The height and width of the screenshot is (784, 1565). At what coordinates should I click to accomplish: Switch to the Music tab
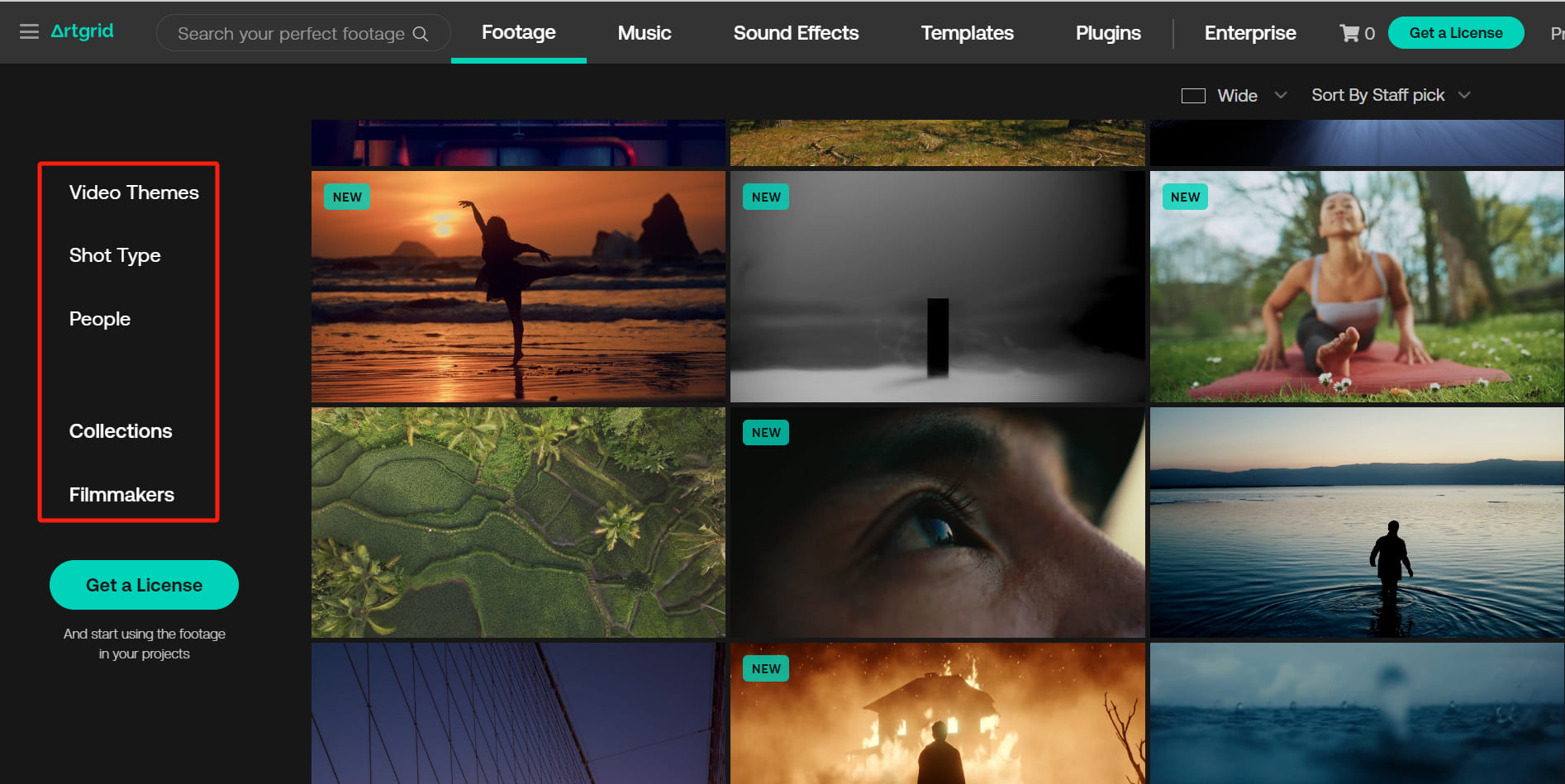point(644,33)
